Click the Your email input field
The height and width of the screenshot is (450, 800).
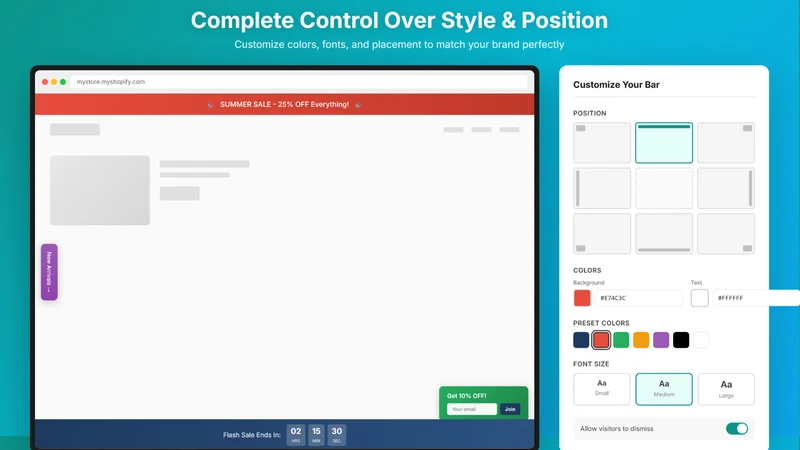click(x=471, y=409)
